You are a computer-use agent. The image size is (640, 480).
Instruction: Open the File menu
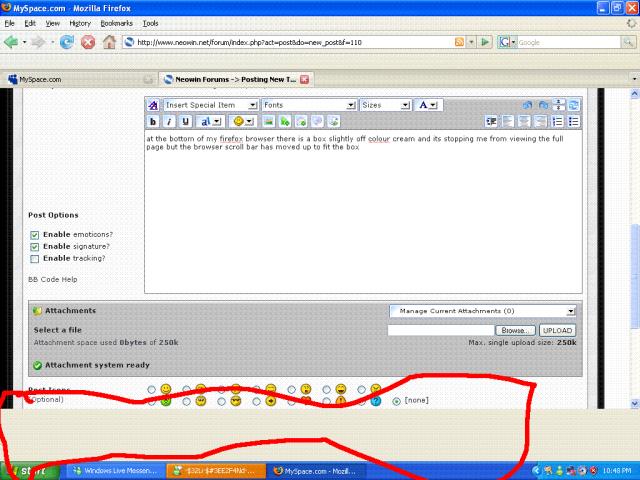point(9,23)
